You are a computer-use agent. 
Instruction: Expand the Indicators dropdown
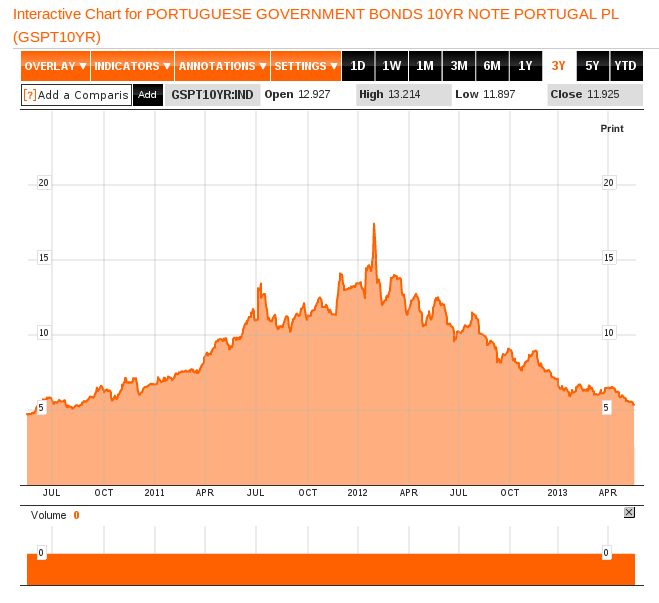(x=132, y=66)
